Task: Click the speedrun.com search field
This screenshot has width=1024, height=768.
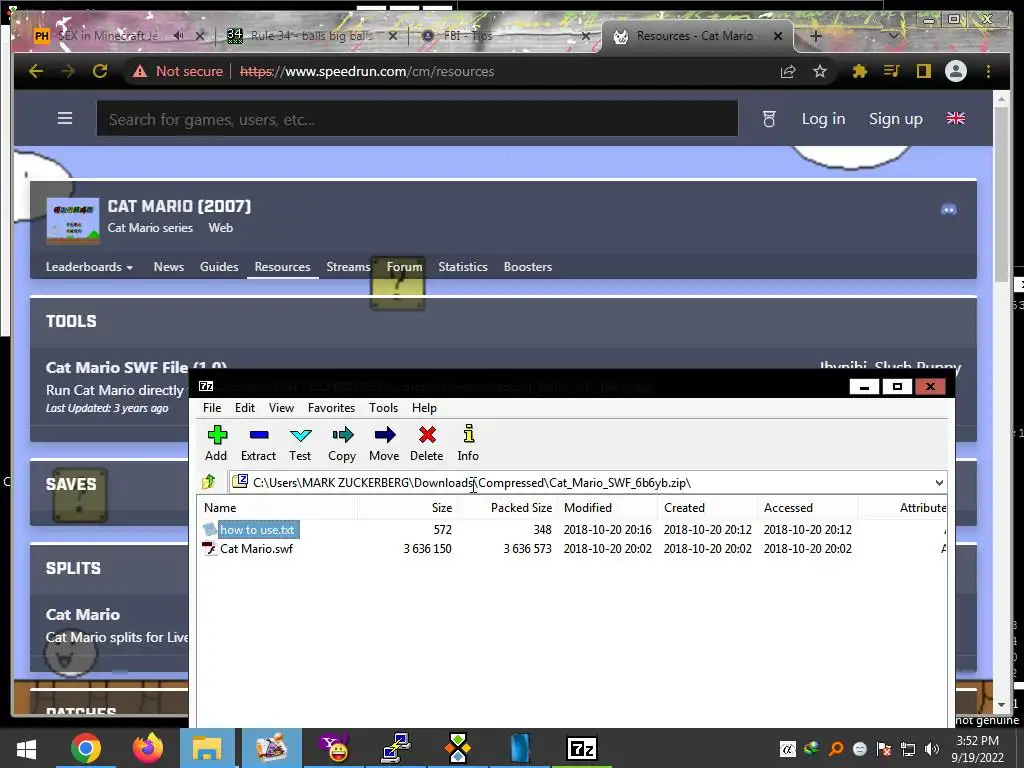Action: [x=417, y=118]
